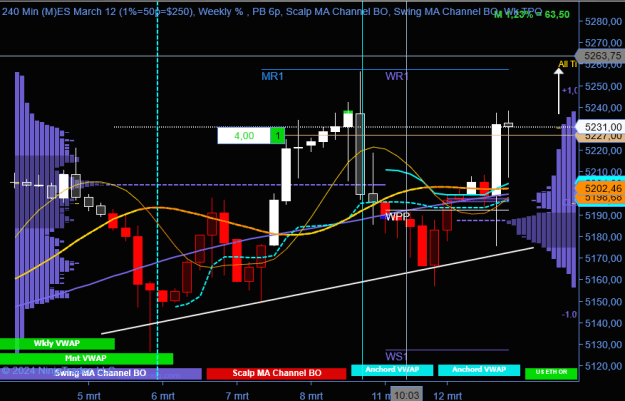625x401 pixels.
Task: Click the WS1 support level label
Action: point(396,356)
